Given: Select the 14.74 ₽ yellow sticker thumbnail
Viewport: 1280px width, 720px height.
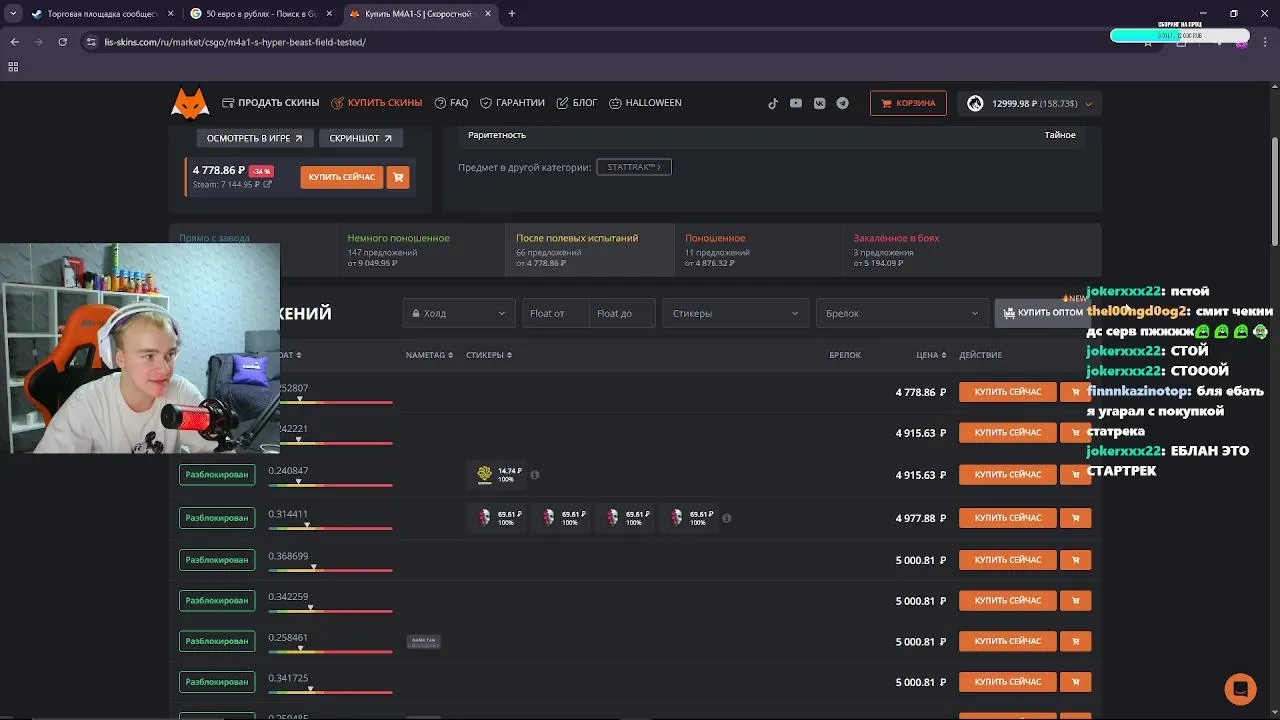Looking at the screenshot, I should pos(485,475).
